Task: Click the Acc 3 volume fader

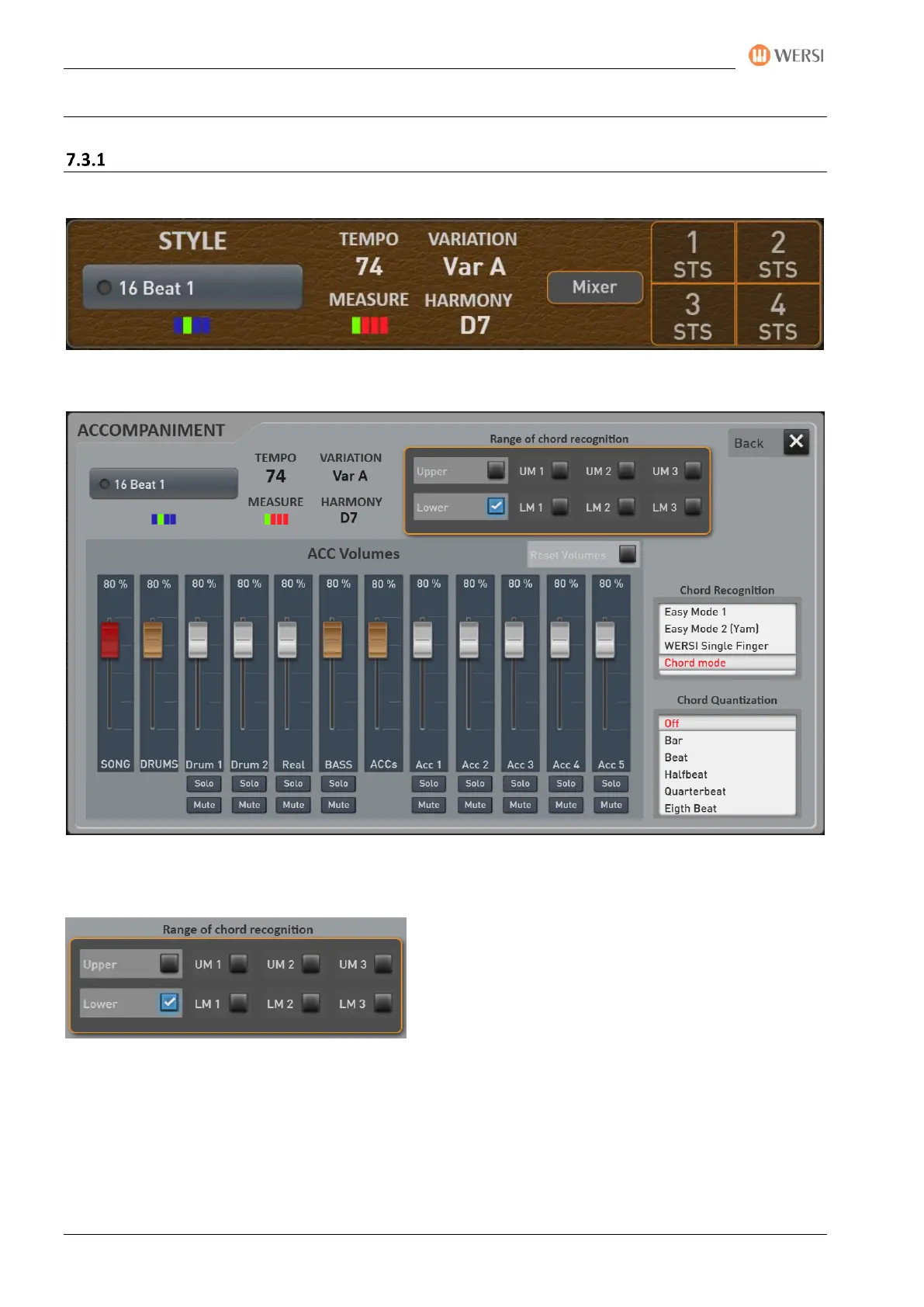Action: point(514,639)
